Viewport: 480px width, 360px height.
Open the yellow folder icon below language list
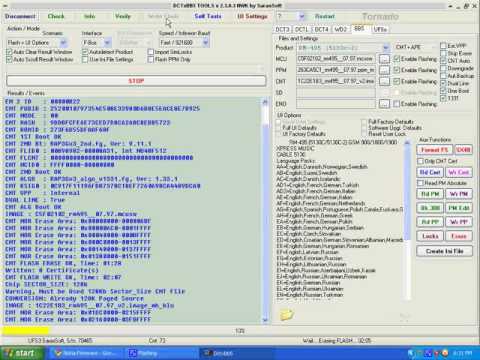click(287, 315)
